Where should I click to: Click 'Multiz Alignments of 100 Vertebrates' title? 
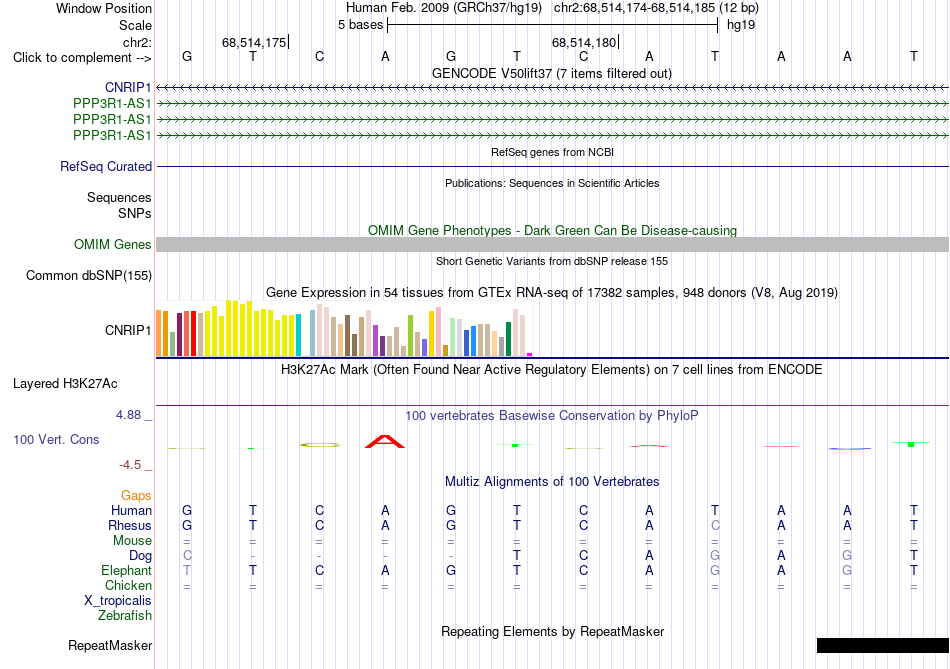[552, 482]
